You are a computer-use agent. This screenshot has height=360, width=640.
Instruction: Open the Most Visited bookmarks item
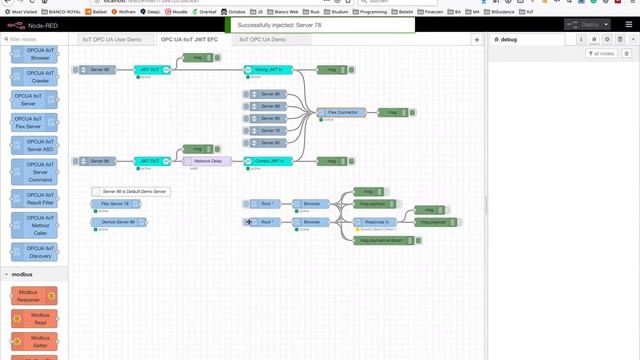[x=21, y=12]
